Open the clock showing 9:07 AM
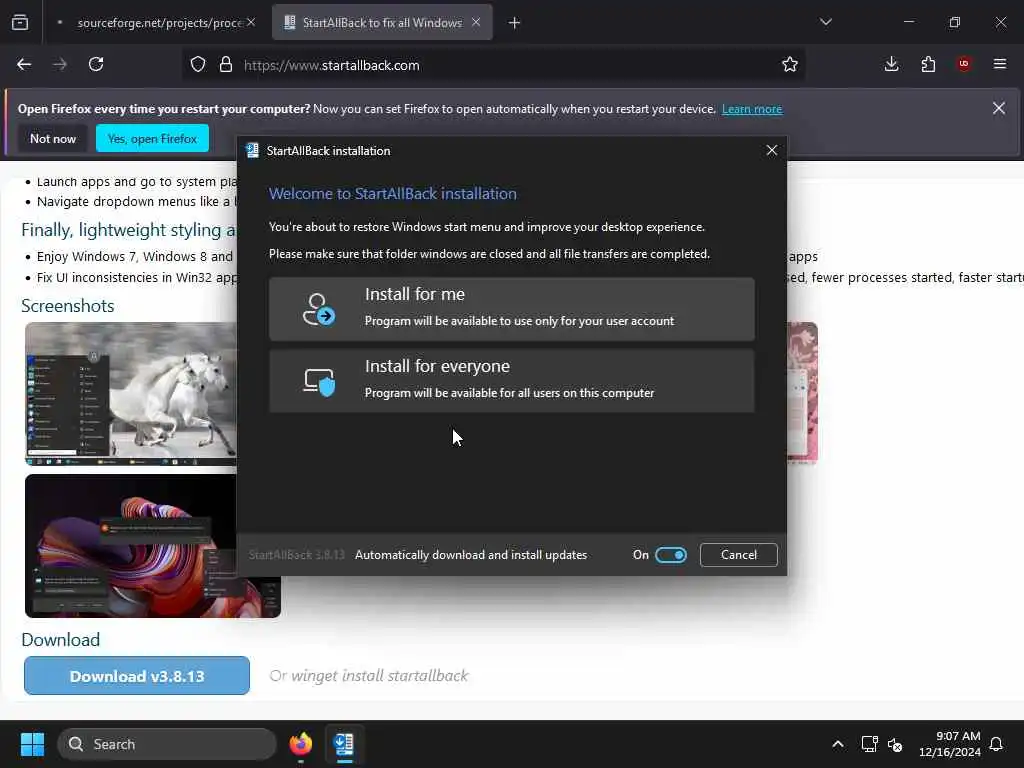 coord(949,744)
